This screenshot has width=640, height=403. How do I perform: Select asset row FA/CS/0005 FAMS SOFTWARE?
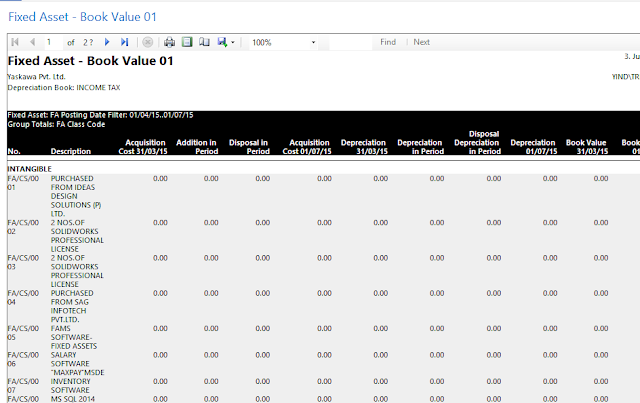(323, 337)
